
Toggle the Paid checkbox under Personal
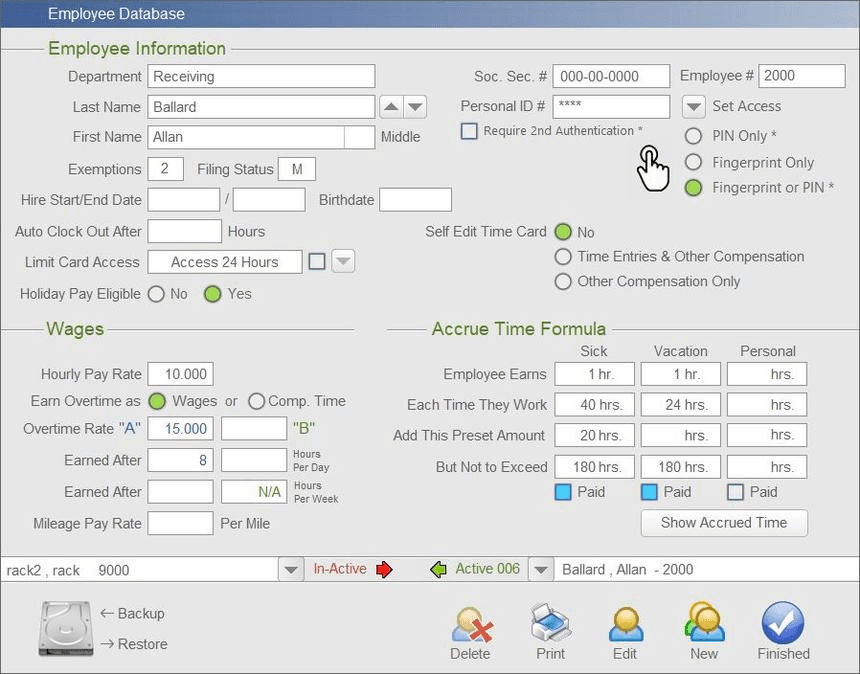[x=735, y=492]
